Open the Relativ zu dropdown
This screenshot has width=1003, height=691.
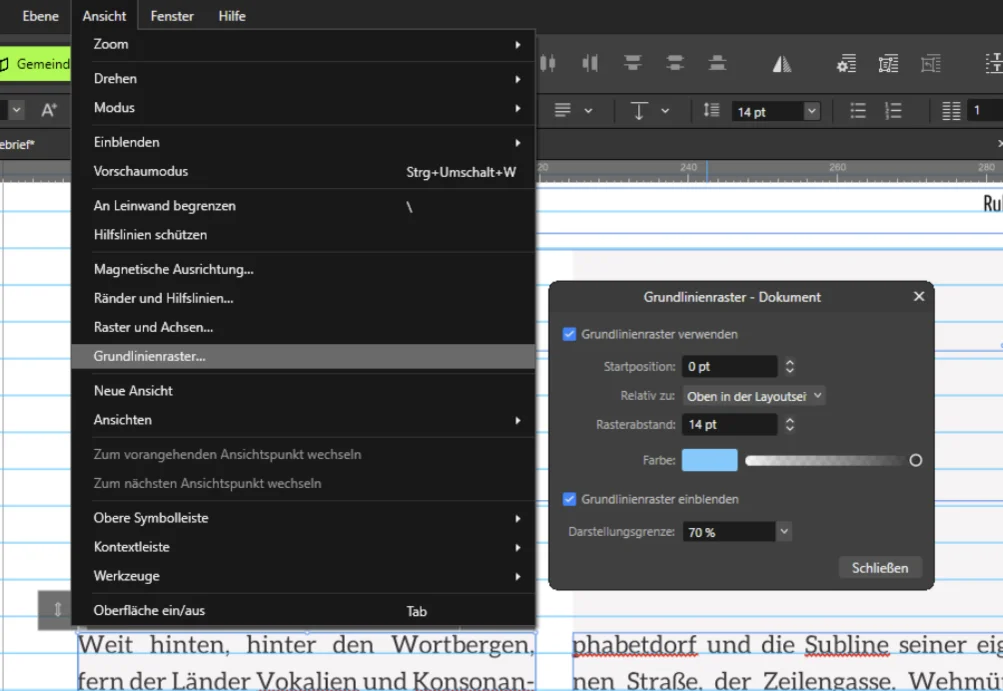coord(754,396)
